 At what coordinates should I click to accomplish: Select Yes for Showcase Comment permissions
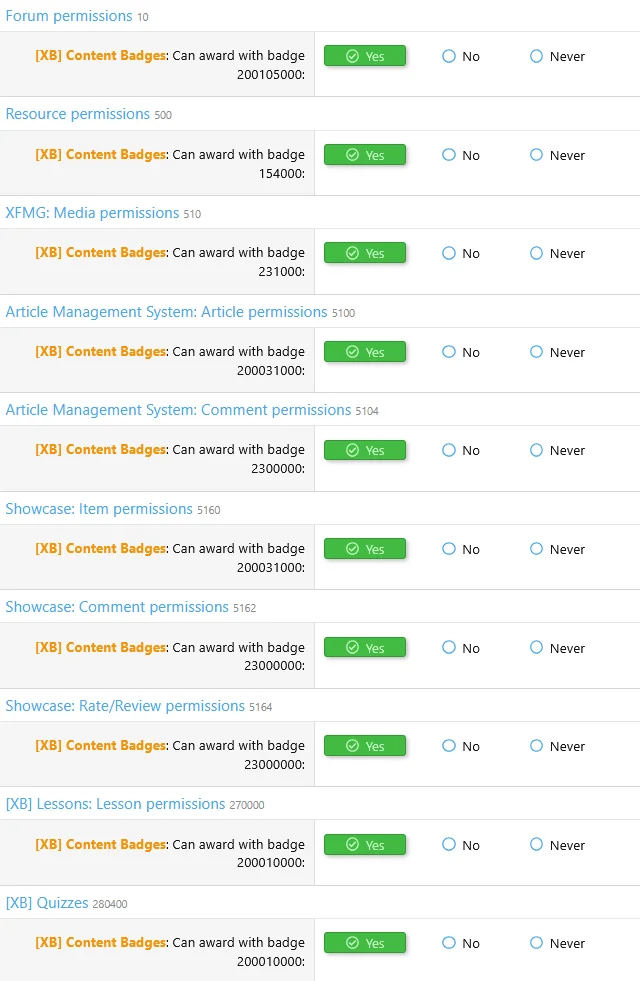click(365, 648)
